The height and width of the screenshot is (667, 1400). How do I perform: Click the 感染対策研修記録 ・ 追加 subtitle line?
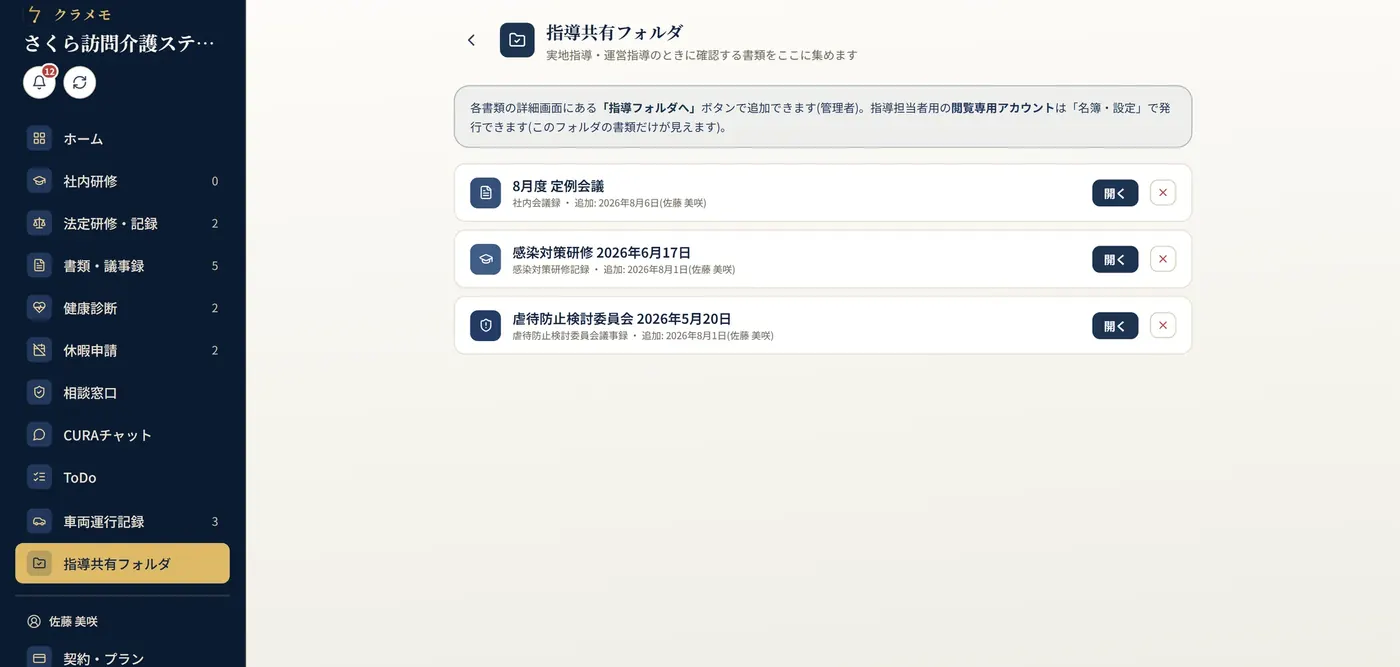pos(623,270)
